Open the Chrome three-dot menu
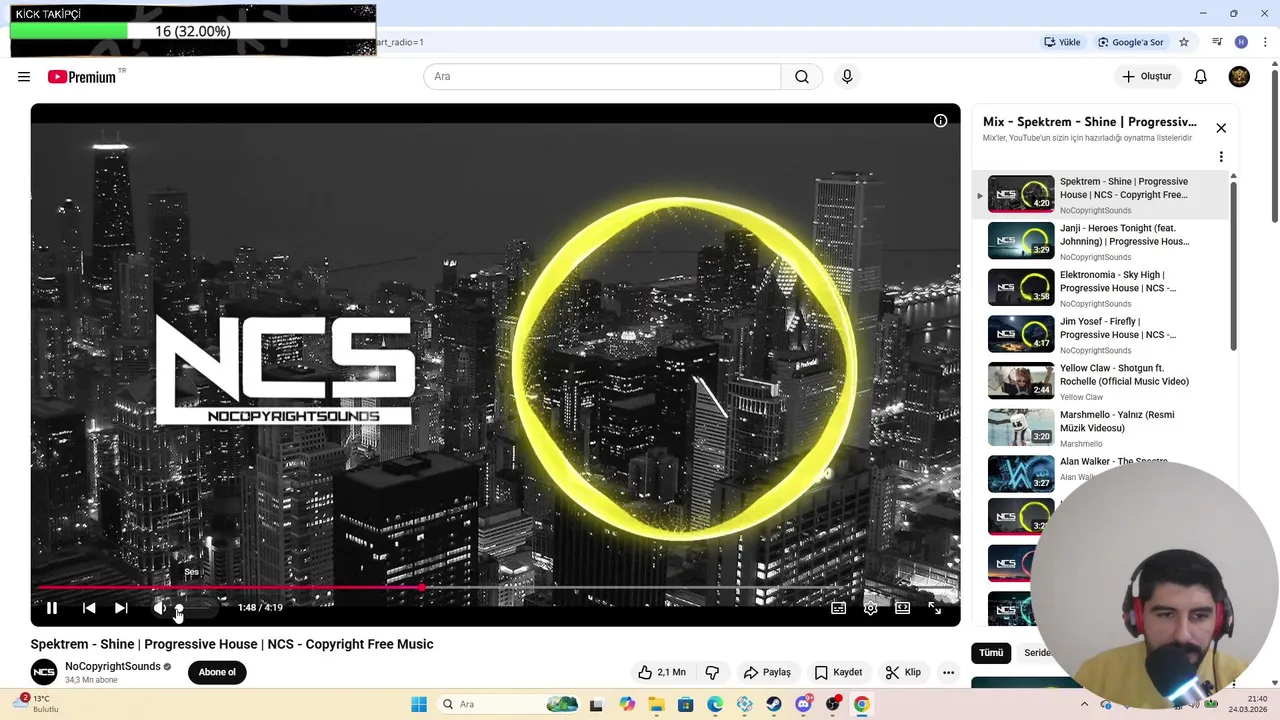This screenshot has width=1280, height=720. (1265, 42)
